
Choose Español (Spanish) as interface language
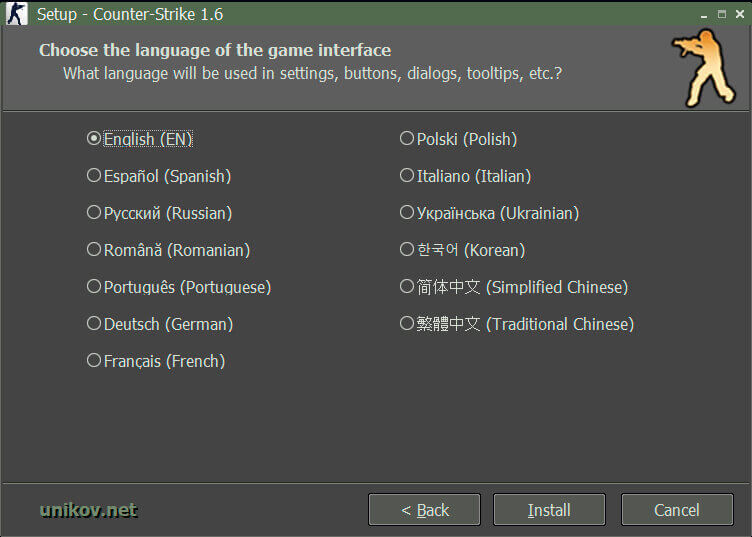click(x=95, y=176)
